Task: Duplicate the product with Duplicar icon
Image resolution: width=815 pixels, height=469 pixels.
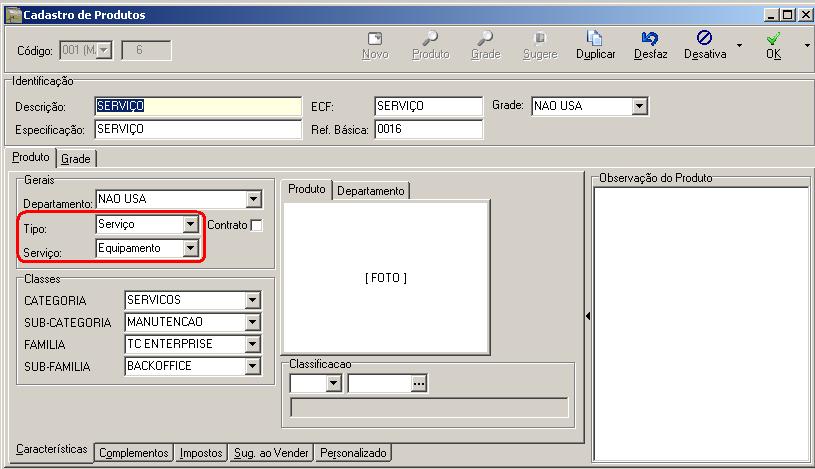Action: point(594,38)
